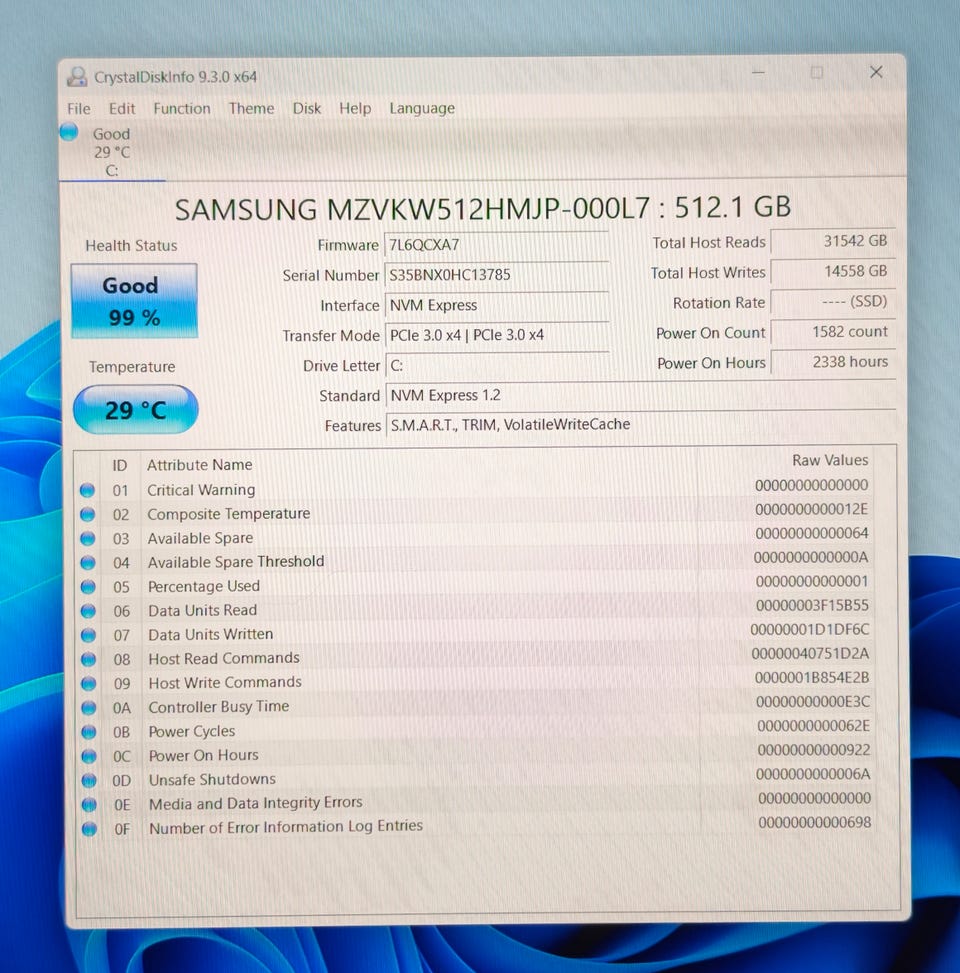
Task: Open the Function menu
Action: pyautogui.click(x=182, y=109)
